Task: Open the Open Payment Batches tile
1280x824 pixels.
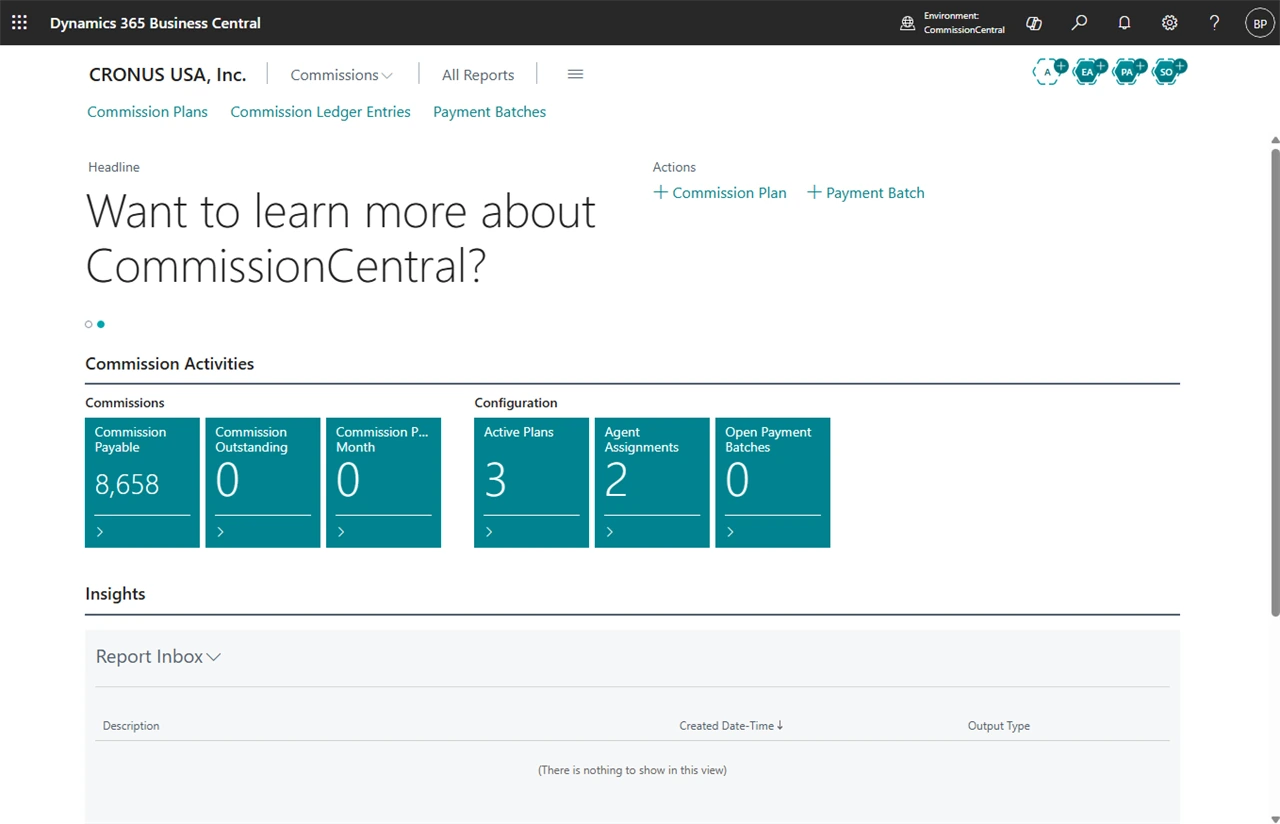Action: (x=773, y=482)
